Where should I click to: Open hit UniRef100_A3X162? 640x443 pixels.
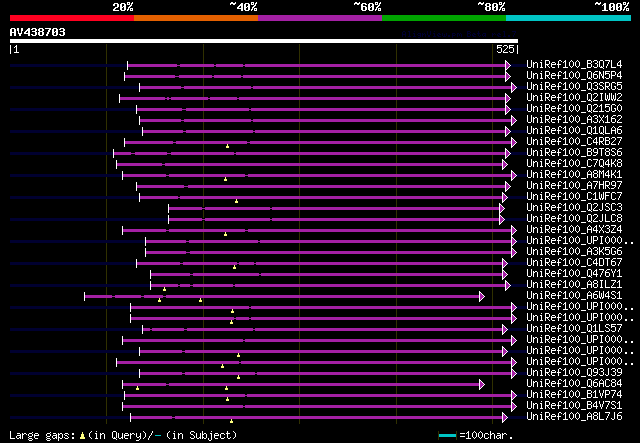(574, 120)
